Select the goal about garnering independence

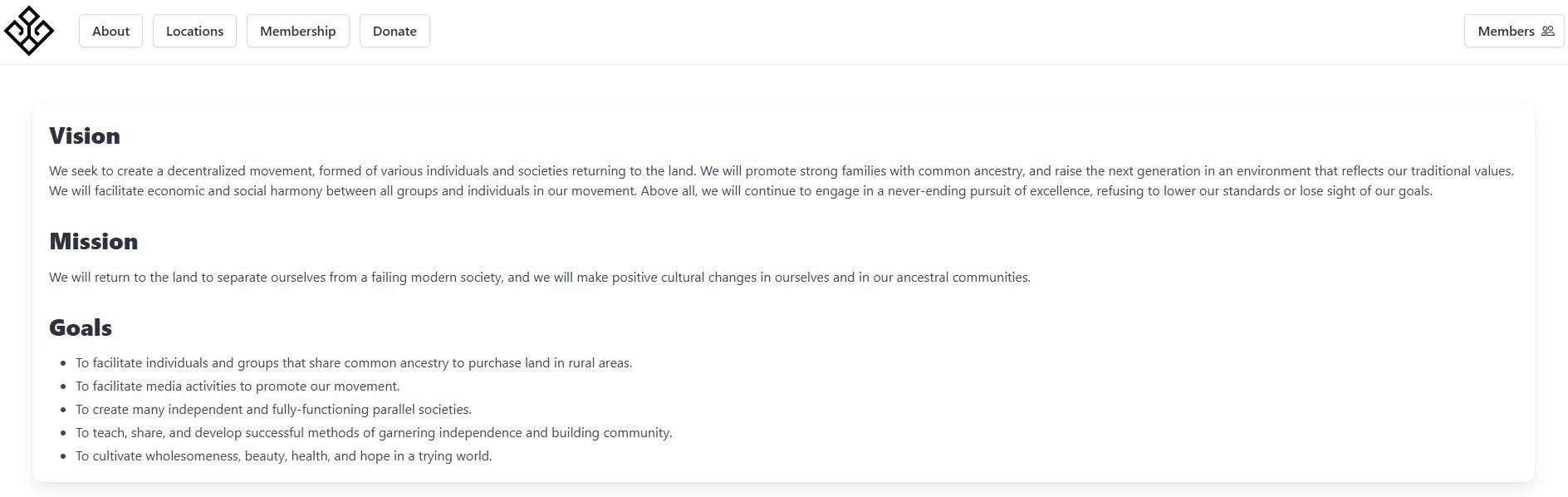(374, 433)
